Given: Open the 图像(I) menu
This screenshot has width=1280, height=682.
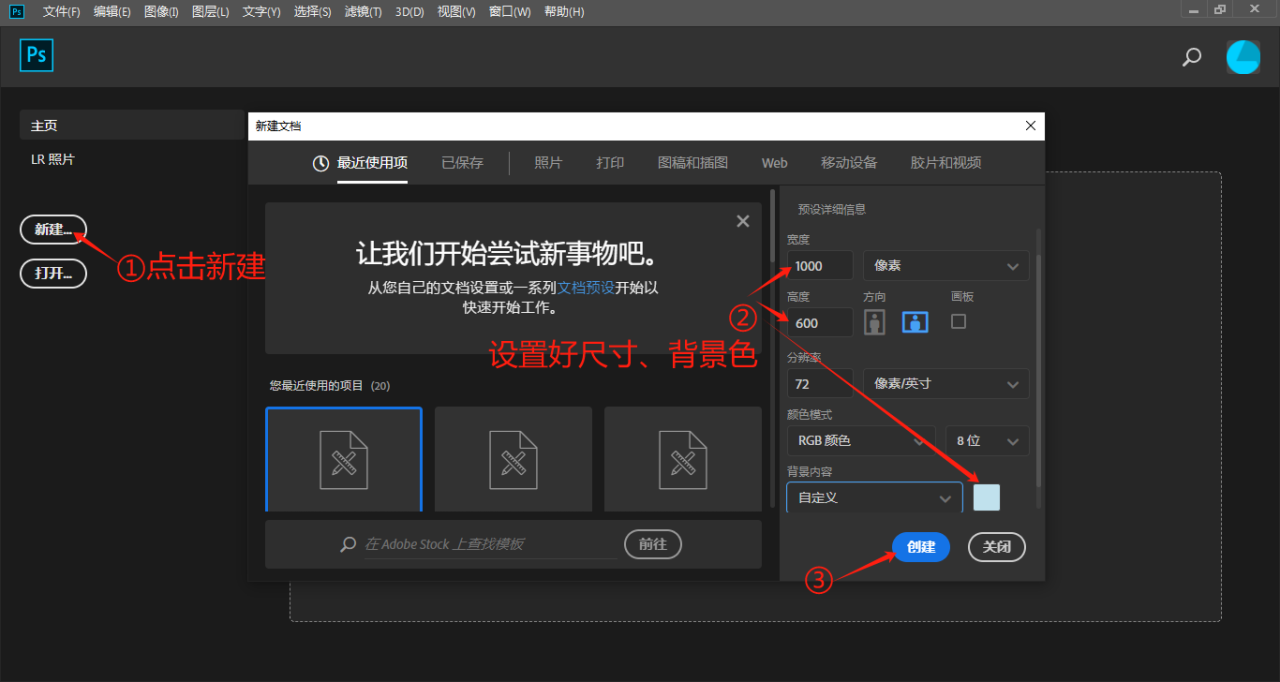Looking at the screenshot, I should 161,11.
